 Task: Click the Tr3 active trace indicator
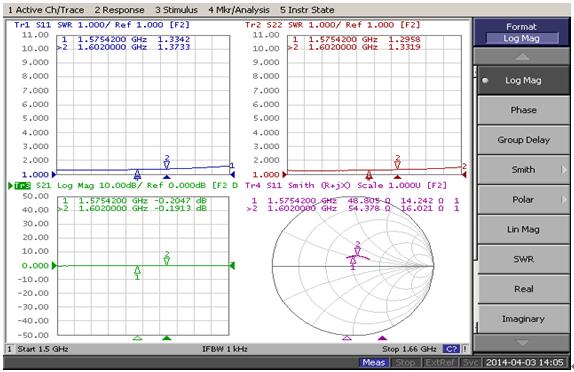22,186
